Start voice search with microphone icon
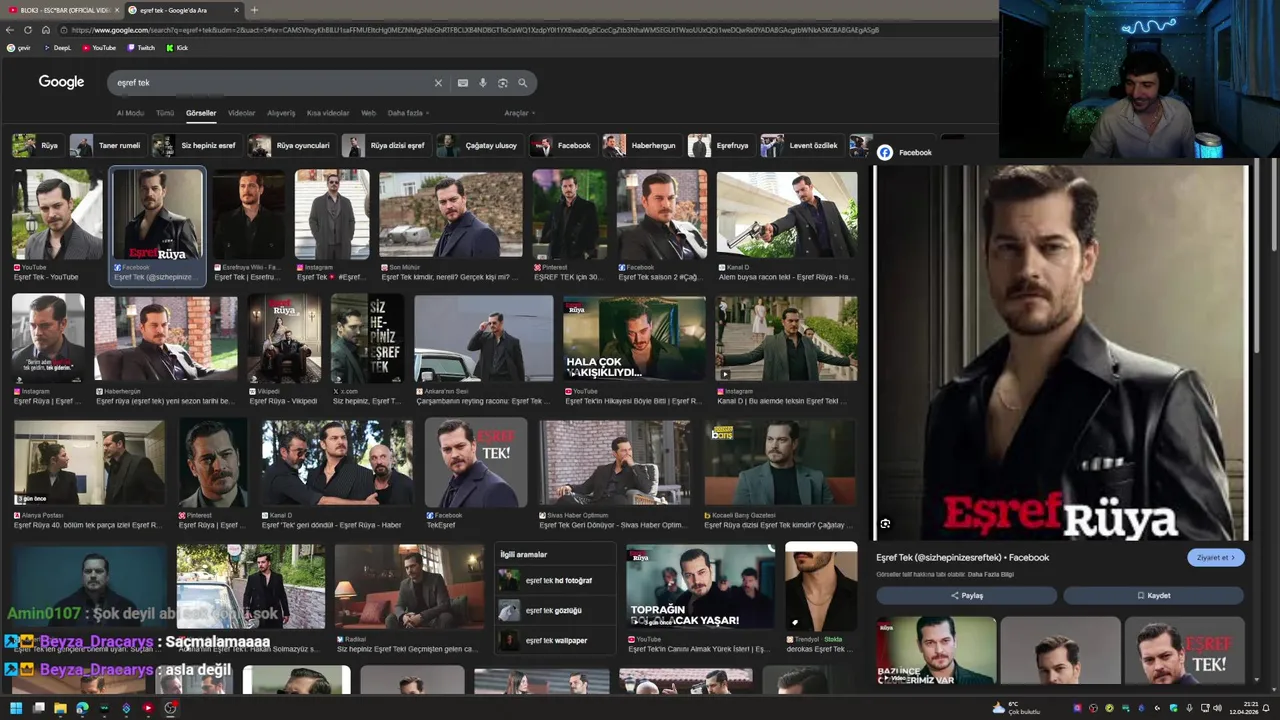 click(x=482, y=83)
